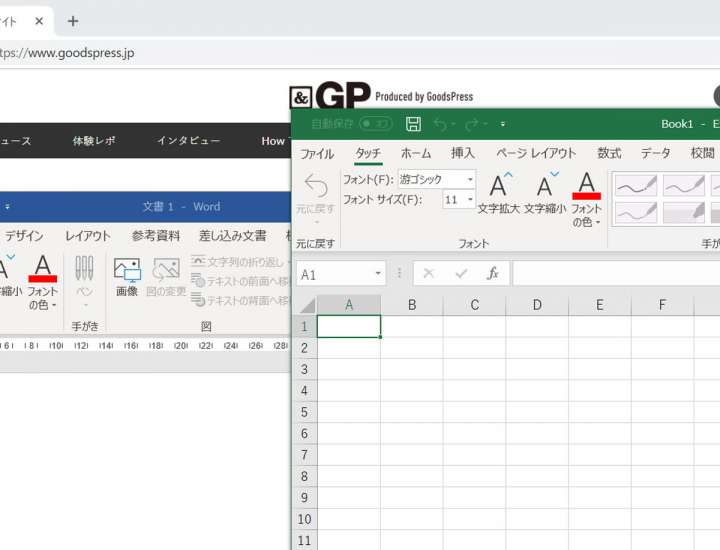The height and width of the screenshot is (550, 720).
Task: Switch to the ホーム tab in Excel
Action: coord(416,153)
